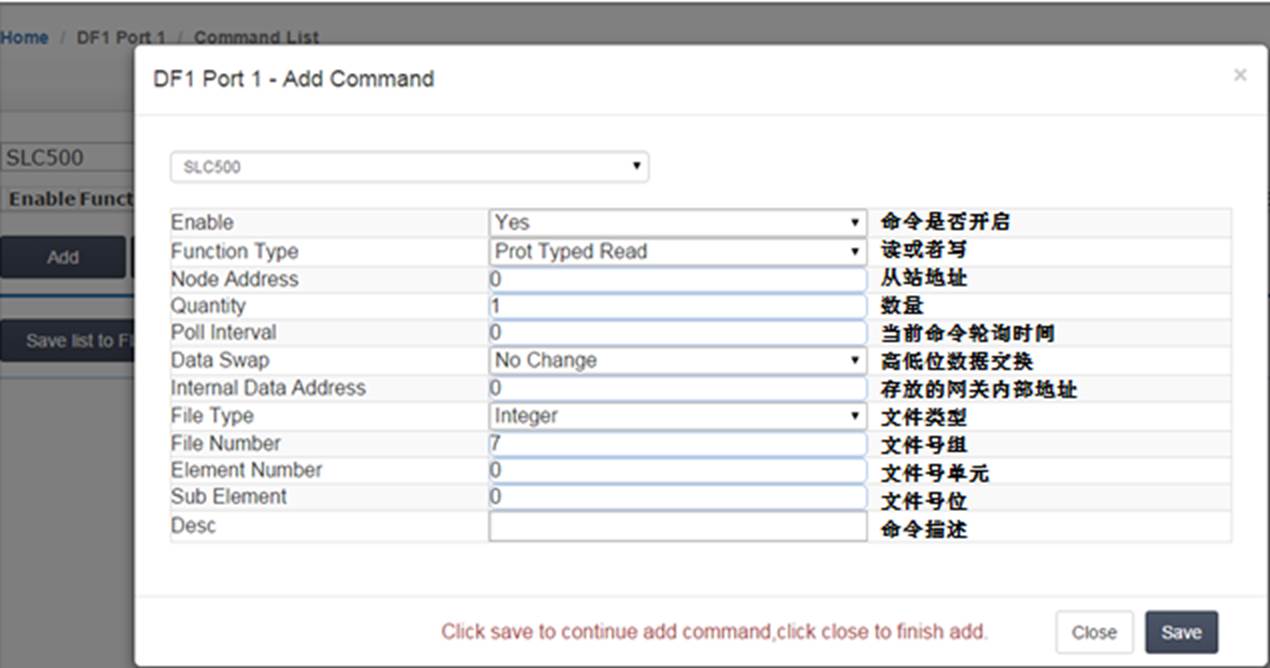
Task: Select the Element Number field
Action: click(678, 470)
